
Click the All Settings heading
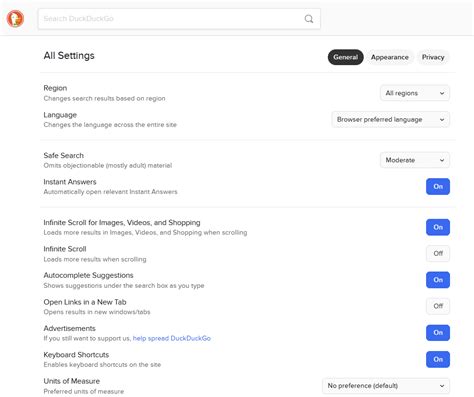click(69, 56)
